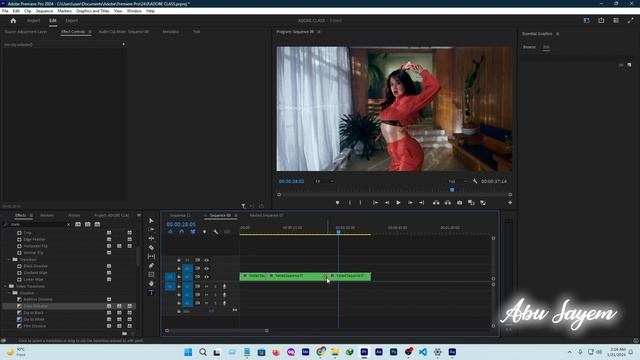This screenshot has width=640, height=360.
Task: Open Browse tab in Essential Graphics
Action: 529,47
